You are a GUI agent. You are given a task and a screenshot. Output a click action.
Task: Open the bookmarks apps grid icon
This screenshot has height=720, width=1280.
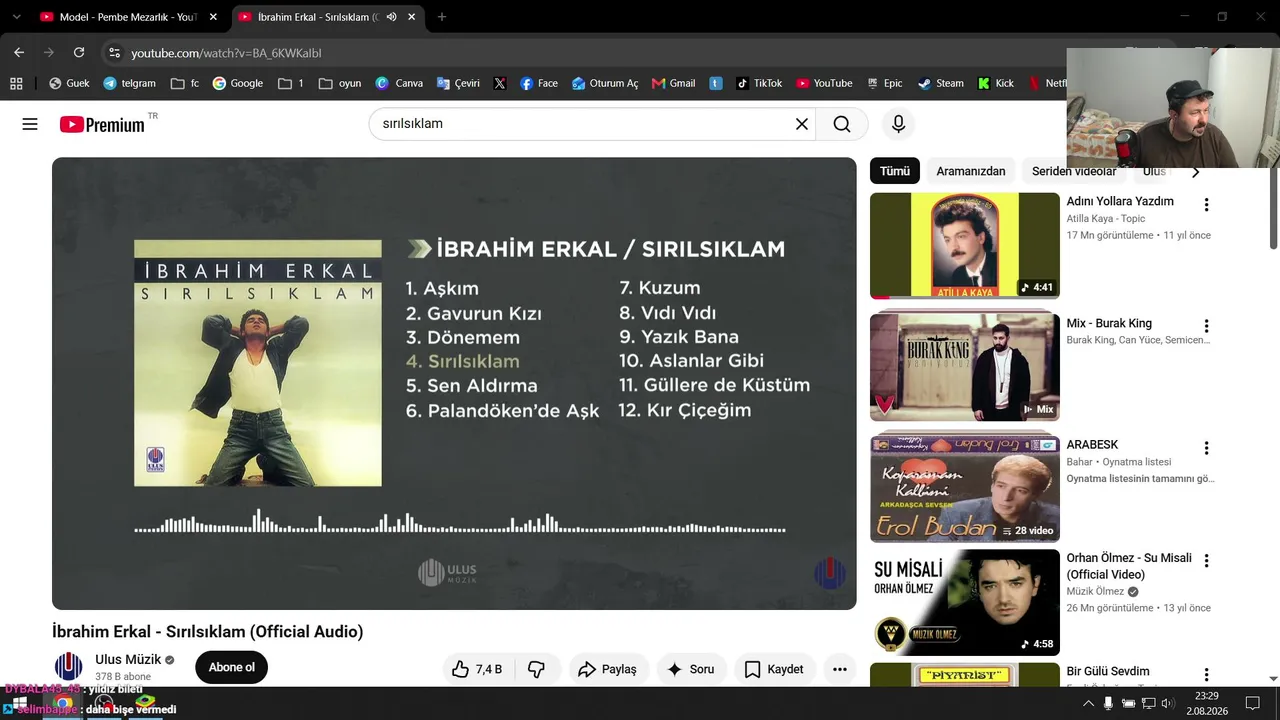pos(16,83)
